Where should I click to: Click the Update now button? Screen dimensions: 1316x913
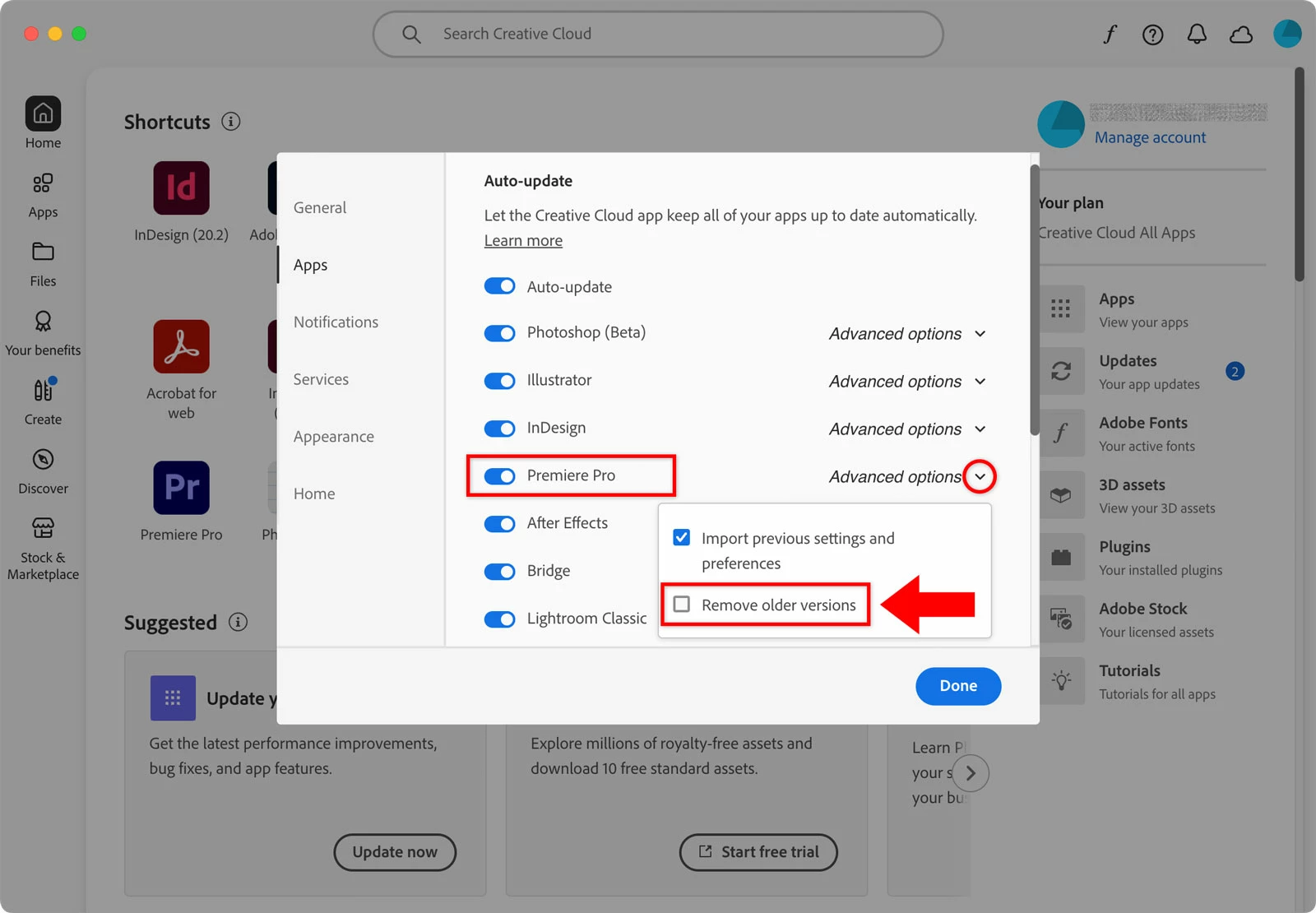tap(395, 852)
